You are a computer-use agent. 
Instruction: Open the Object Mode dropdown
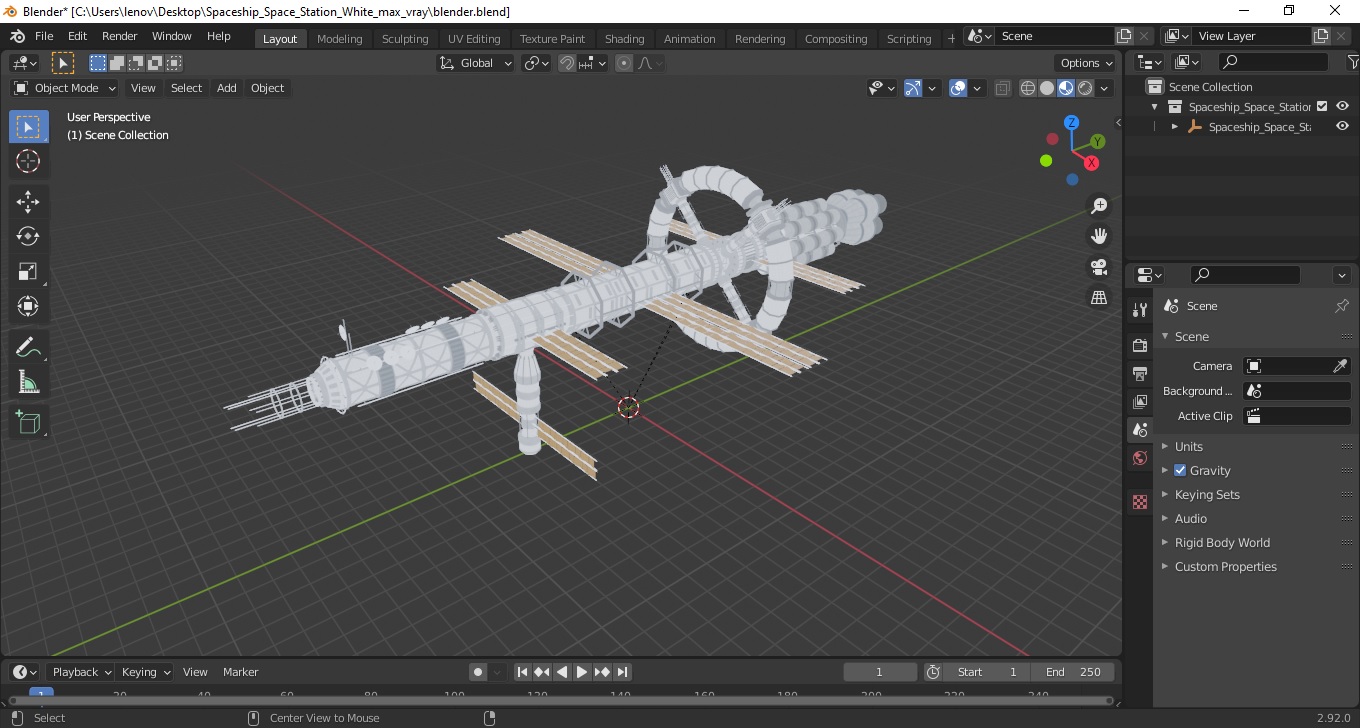click(65, 88)
